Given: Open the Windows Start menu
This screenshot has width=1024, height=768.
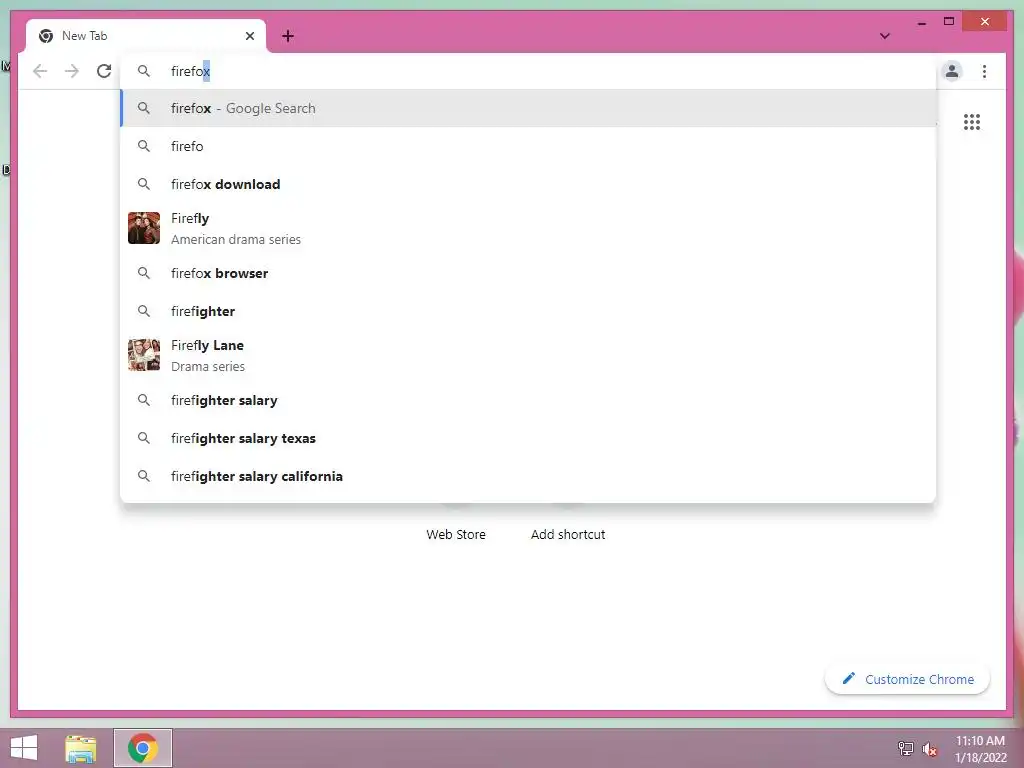Looking at the screenshot, I should coord(24,748).
